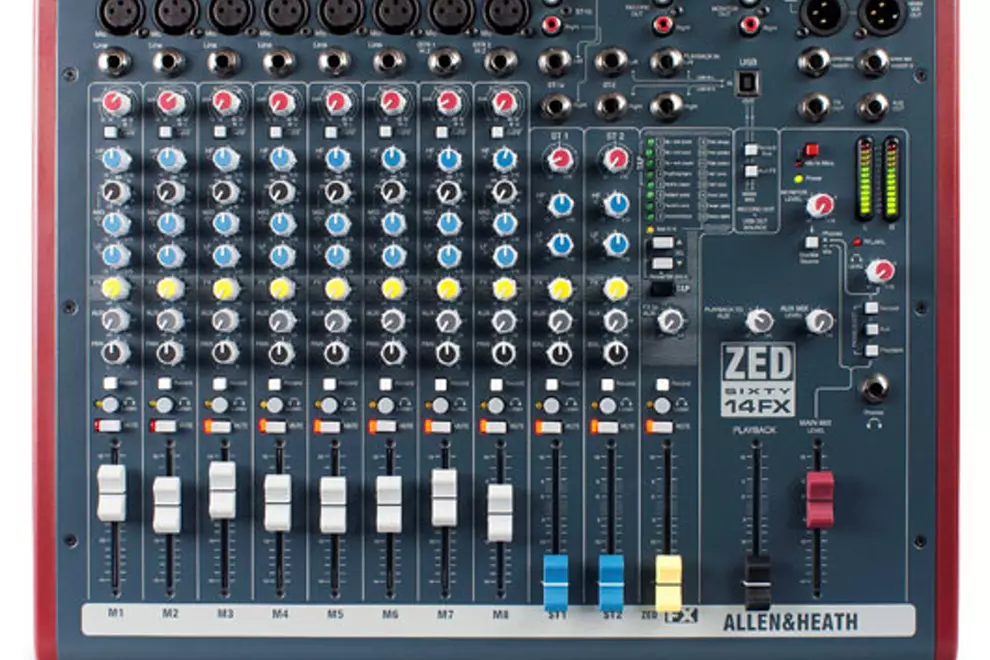Click the ST2 level knob
The height and width of the screenshot is (660, 990).
click(x=616, y=160)
